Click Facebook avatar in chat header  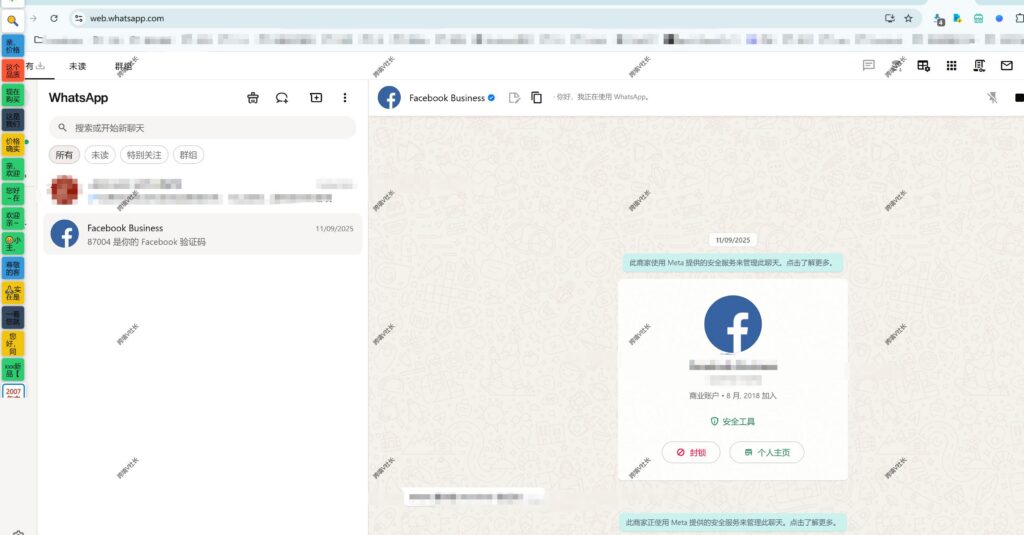[x=389, y=97]
